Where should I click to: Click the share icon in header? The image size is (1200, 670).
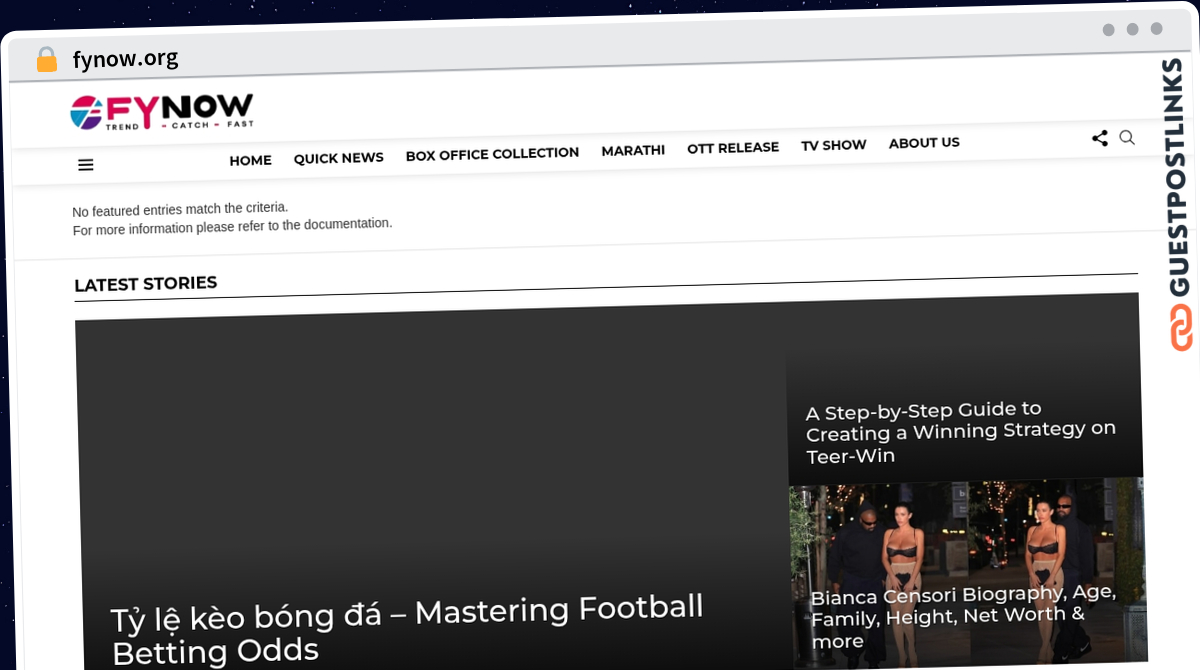1100,139
